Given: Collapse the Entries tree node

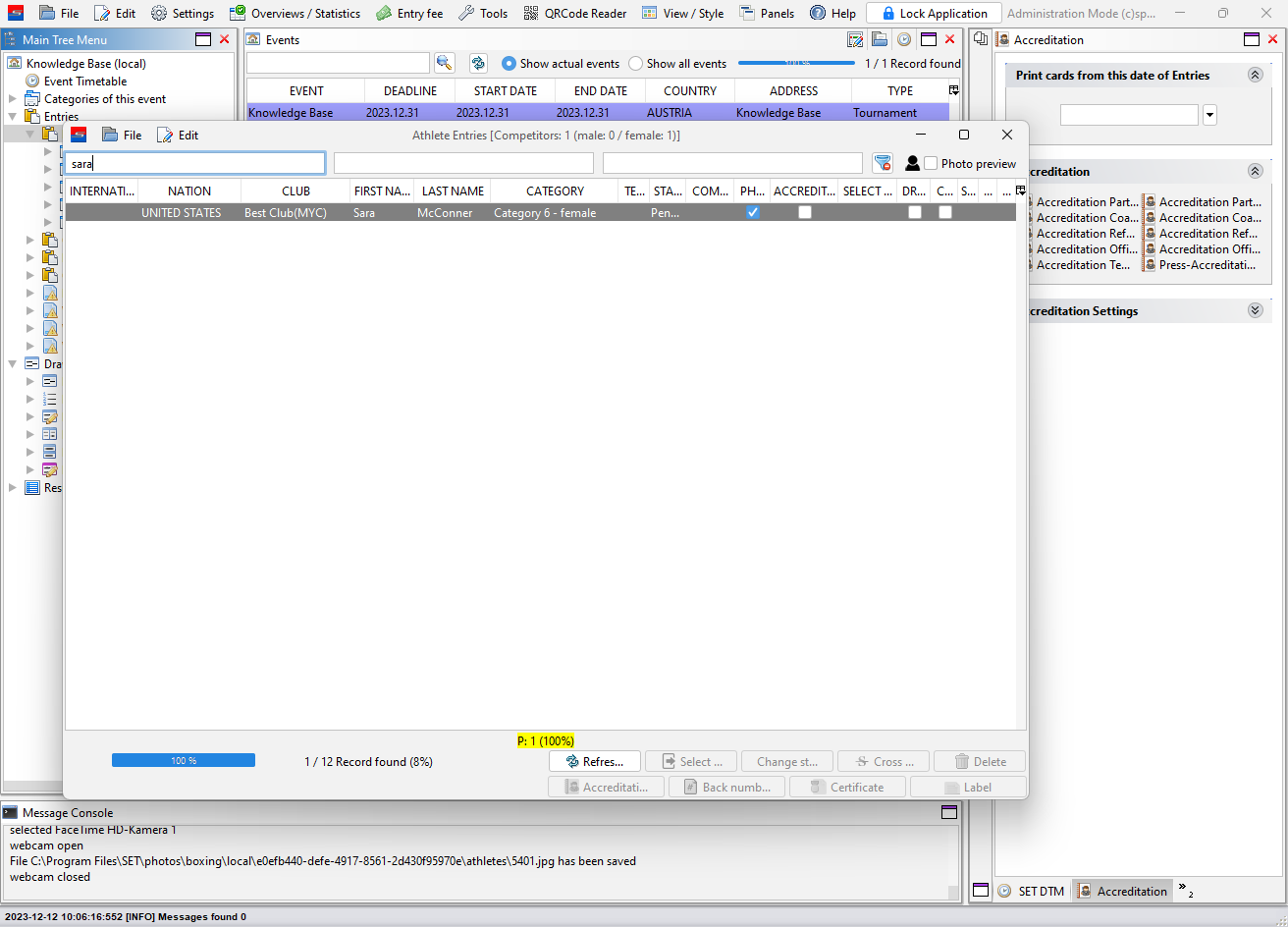Looking at the screenshot, I should coord(13,117).
